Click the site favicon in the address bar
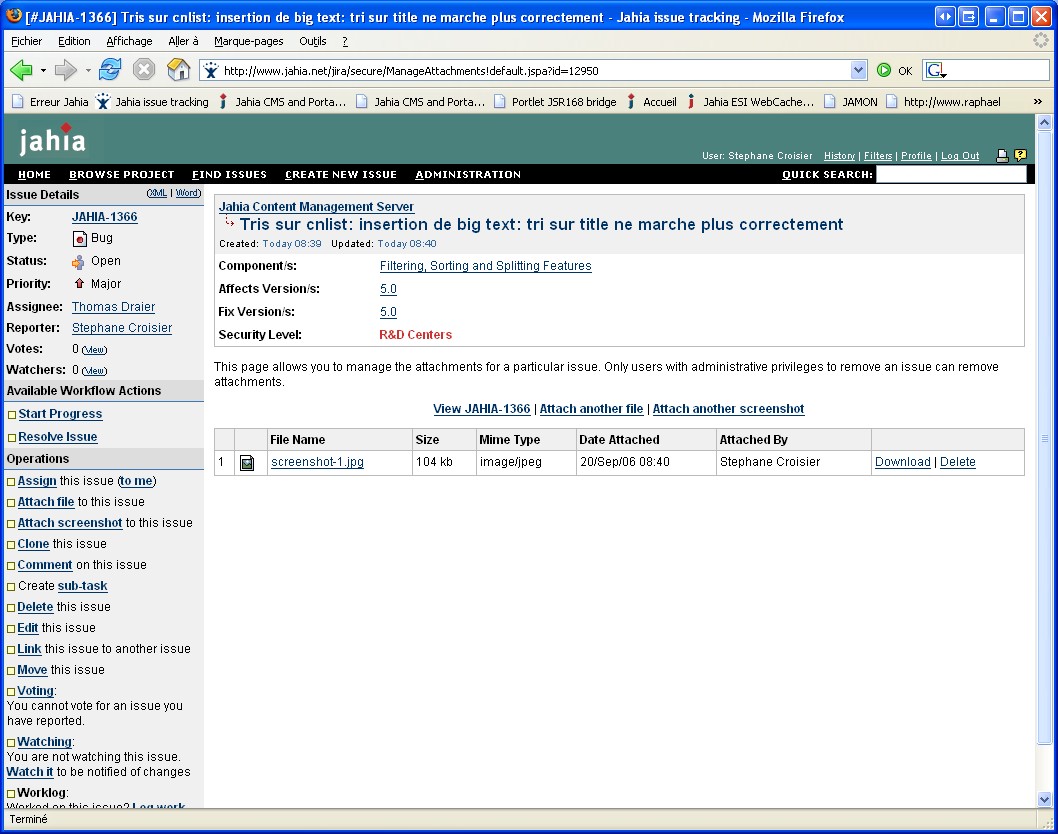 [x=211, y=70]
